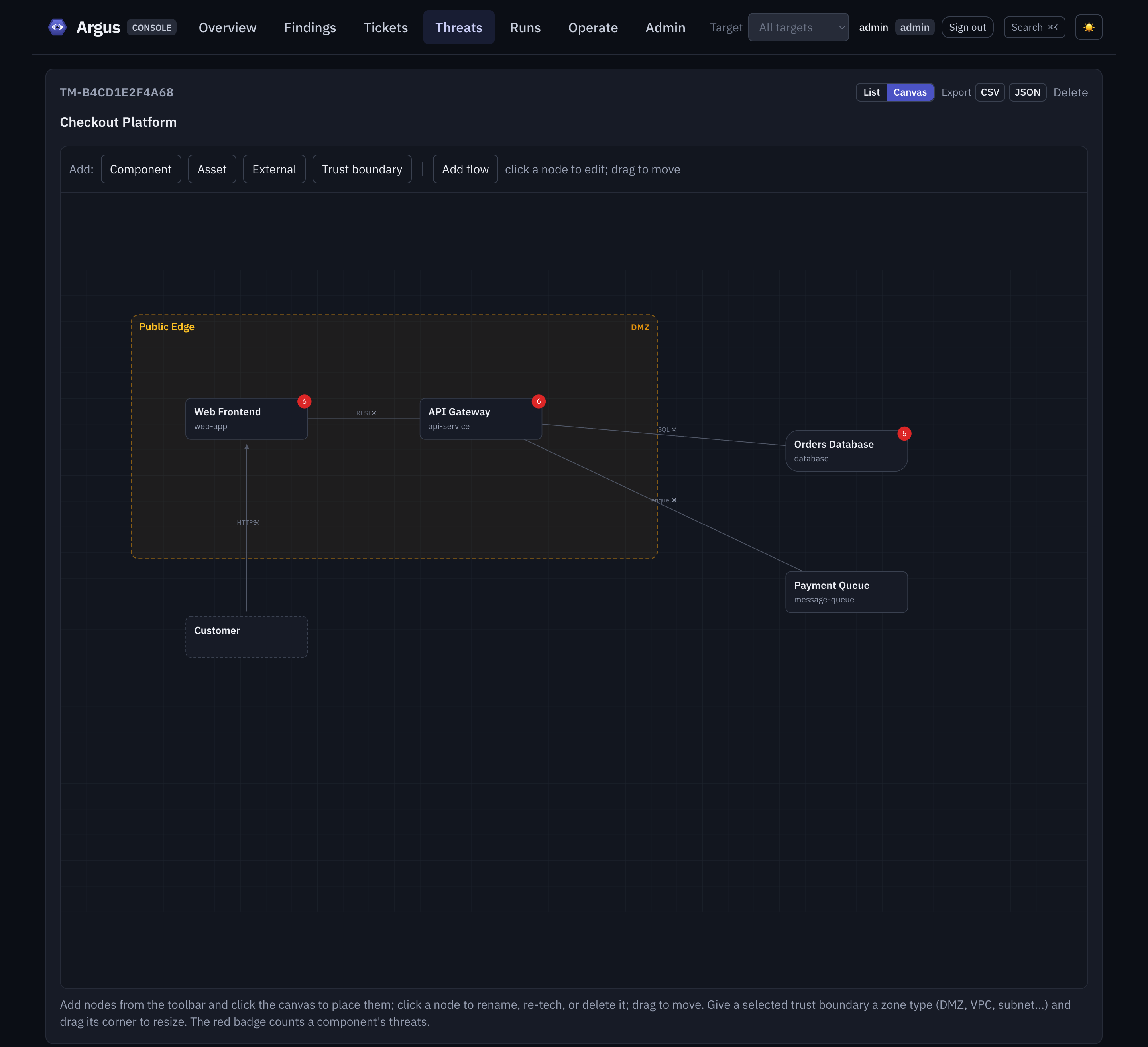Delete the HTTPS flow with its X
The height and width of the screenshot is (1047, 1148).
tap(256, 523)
